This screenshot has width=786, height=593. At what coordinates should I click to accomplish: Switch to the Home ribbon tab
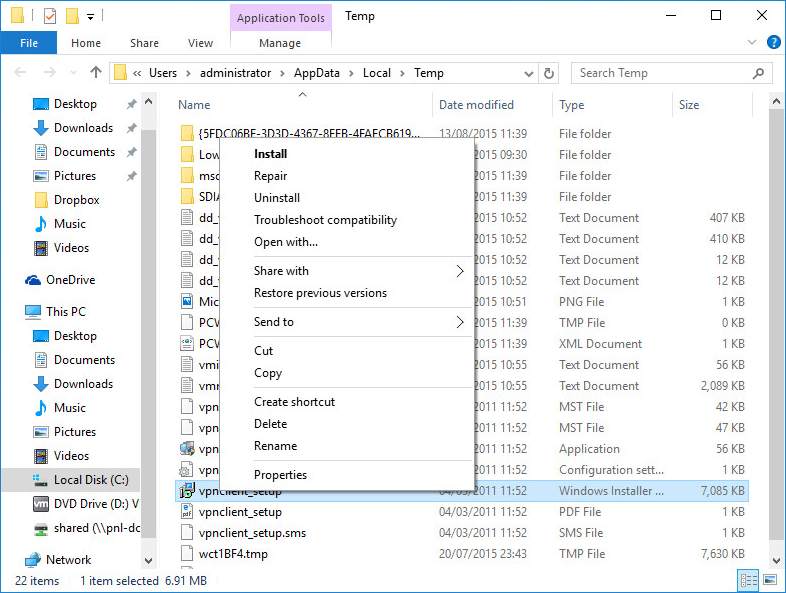[86, 43]
